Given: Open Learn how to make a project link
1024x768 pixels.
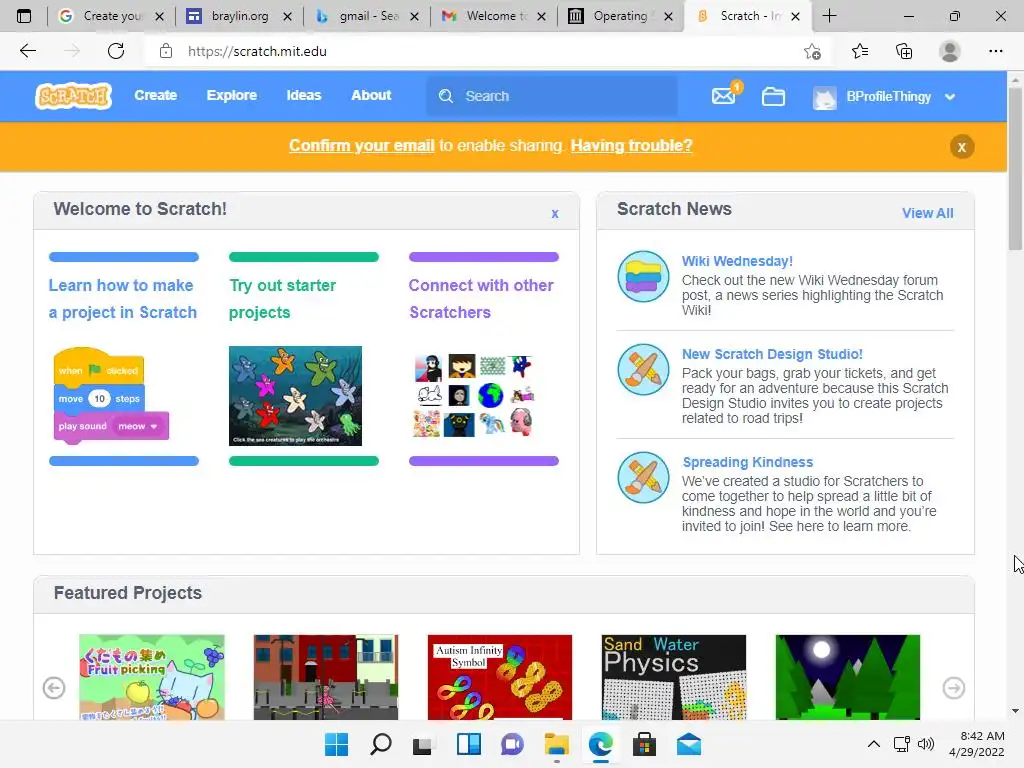Looking at the screenshot, I should point(123,298).
